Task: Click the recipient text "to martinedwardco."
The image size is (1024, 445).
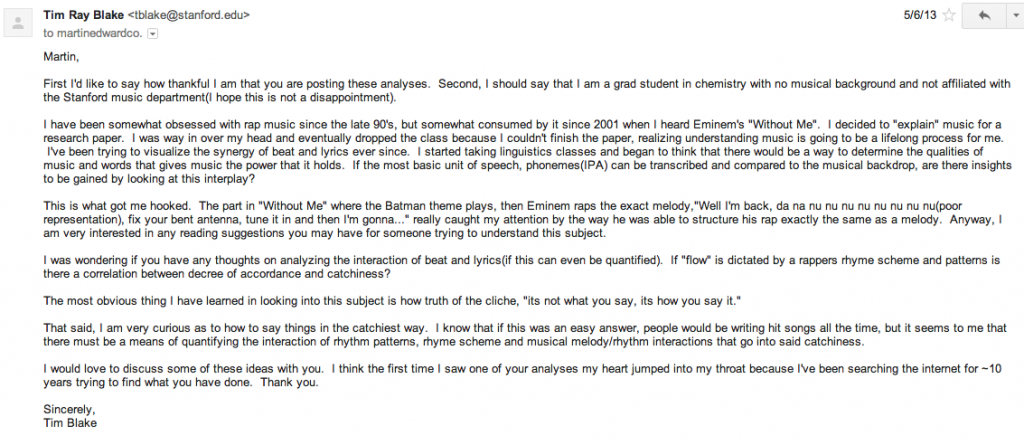Action: (x=93, y=33)
